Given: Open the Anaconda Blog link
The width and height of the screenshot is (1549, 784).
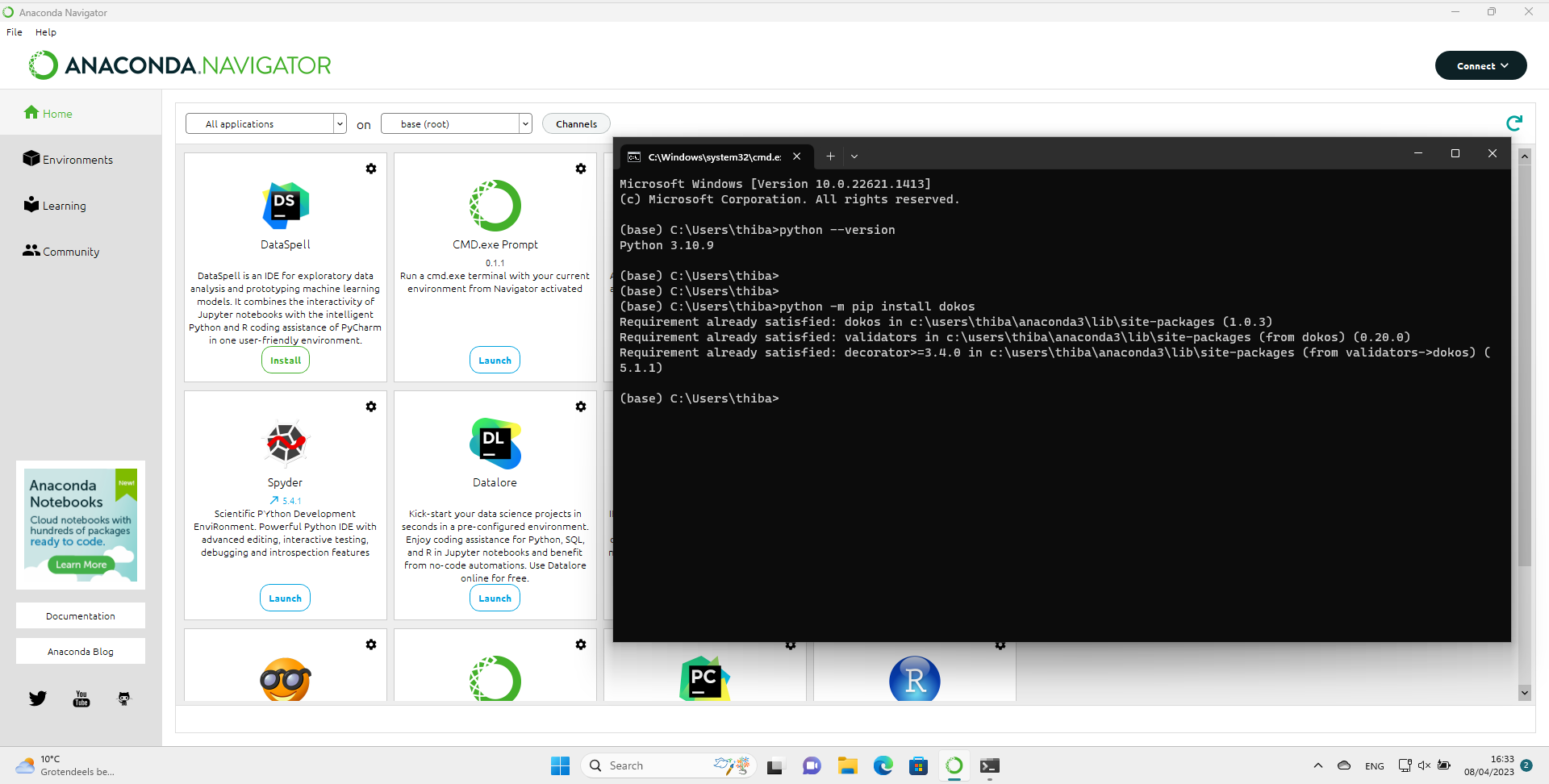Looking at the screenshot, I should pos(81,652).
